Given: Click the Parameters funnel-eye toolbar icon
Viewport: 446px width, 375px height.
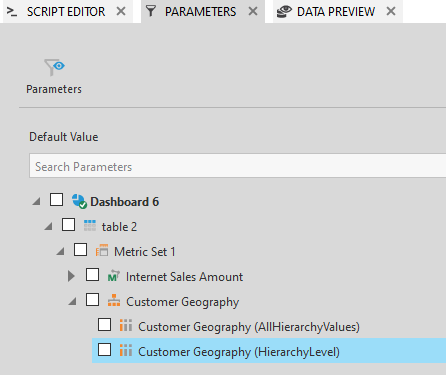Looking at the screenshot, I should [x=54, y=67].
